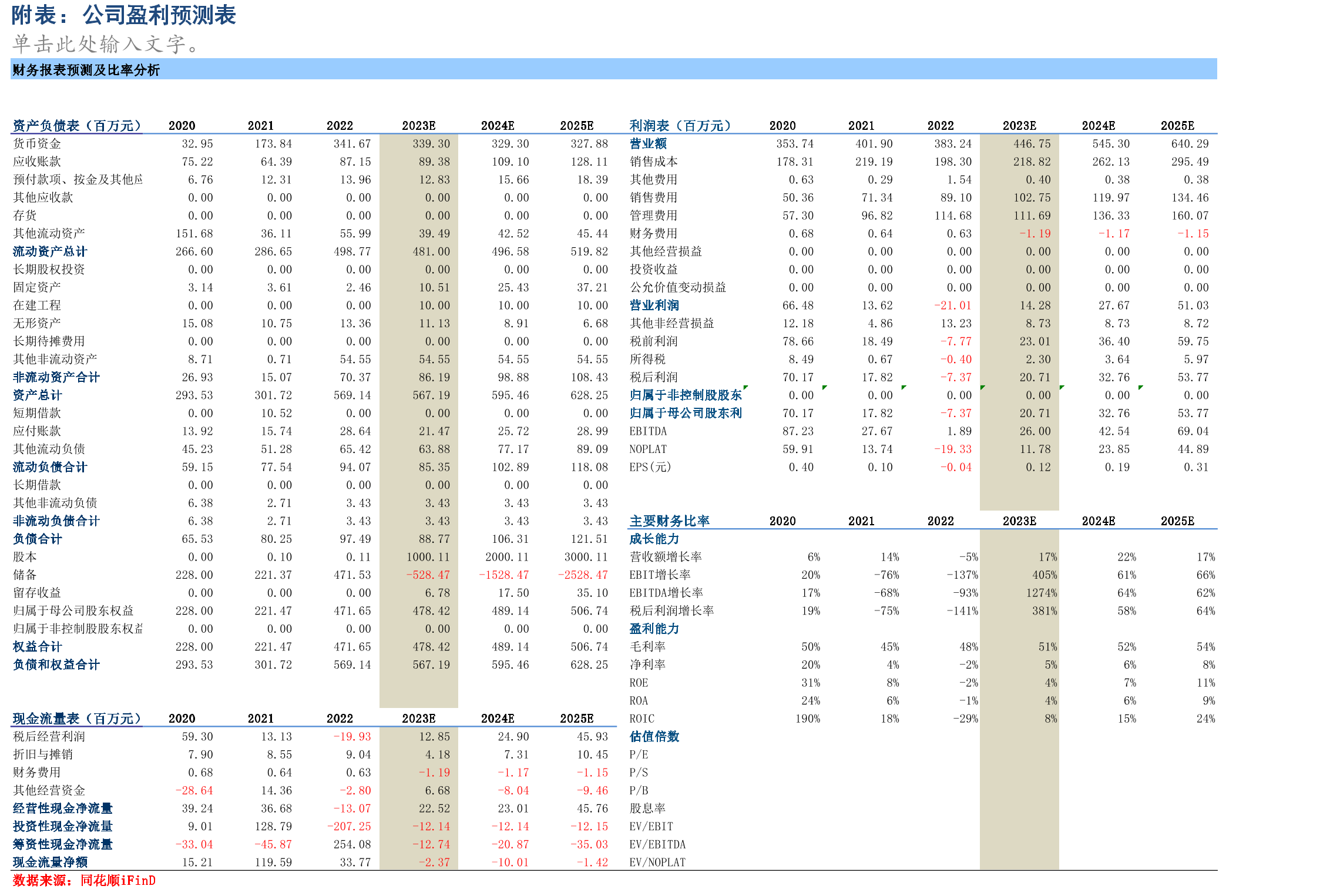Click the title 附表:公司盈利预测表
This screenshot has height=896, width=1330.
click(x=124, y=15)
